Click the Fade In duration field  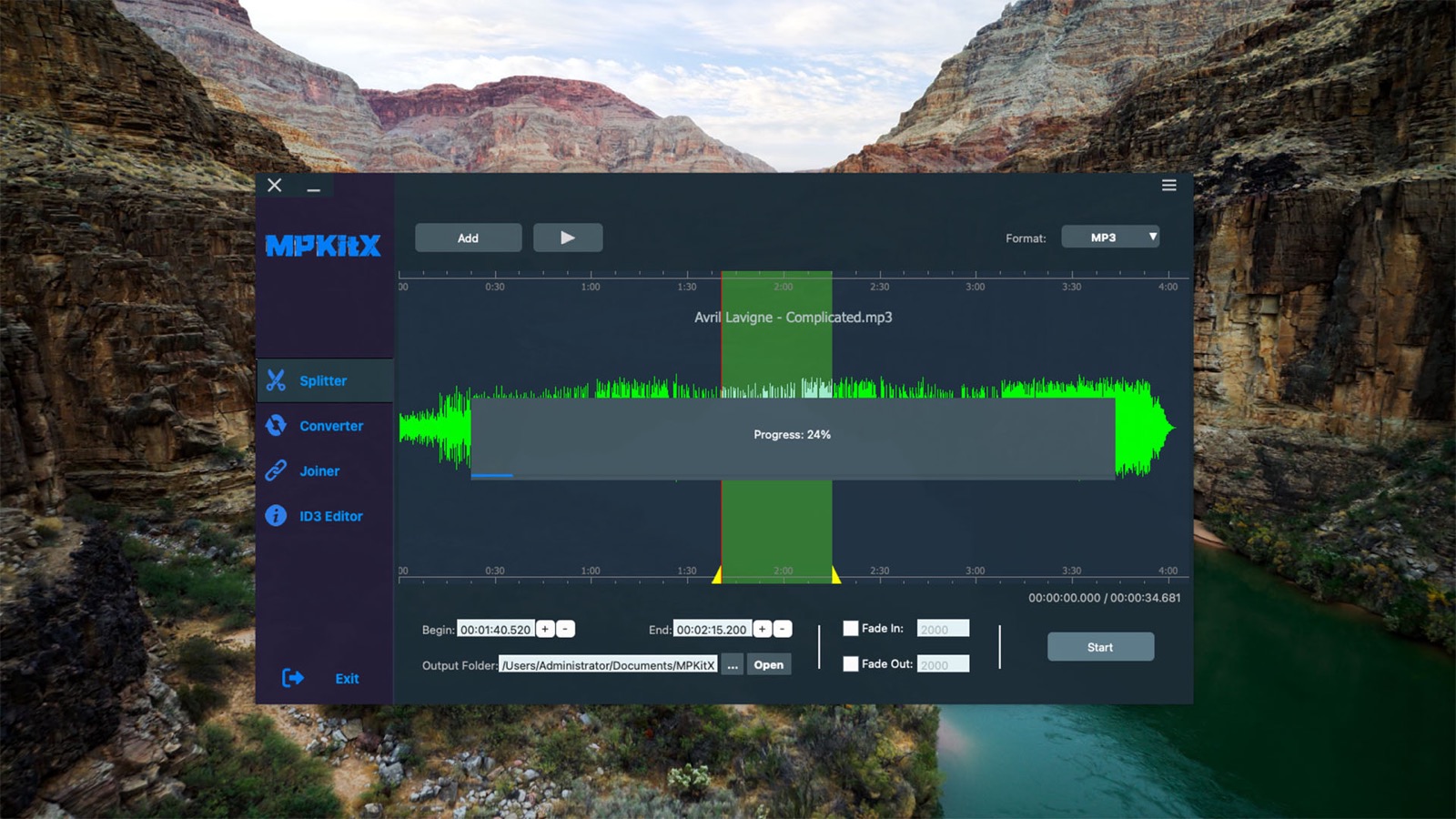coord(943,629)
